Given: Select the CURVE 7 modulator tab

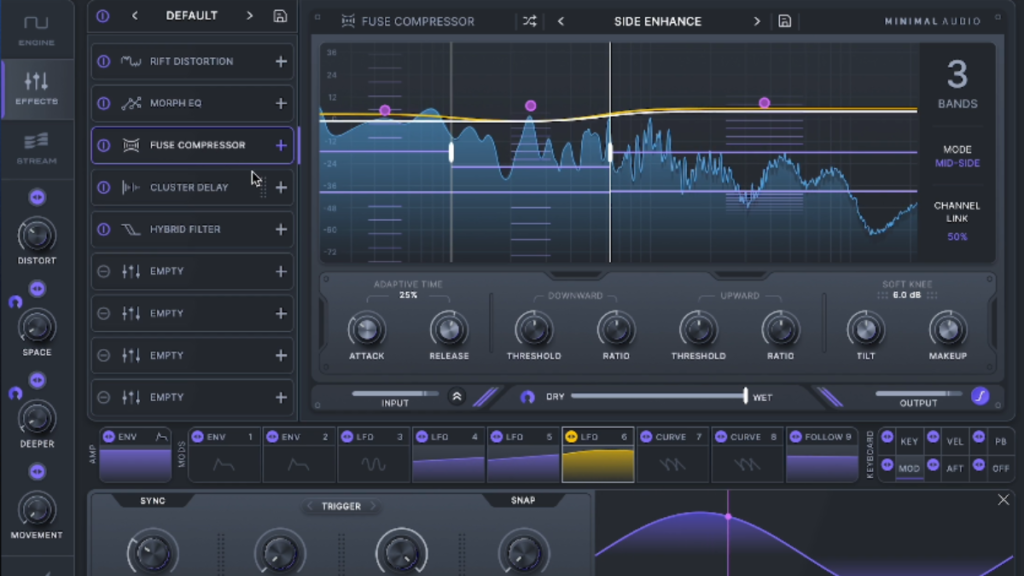Looking at the screenshot, I should click(673, 455).
